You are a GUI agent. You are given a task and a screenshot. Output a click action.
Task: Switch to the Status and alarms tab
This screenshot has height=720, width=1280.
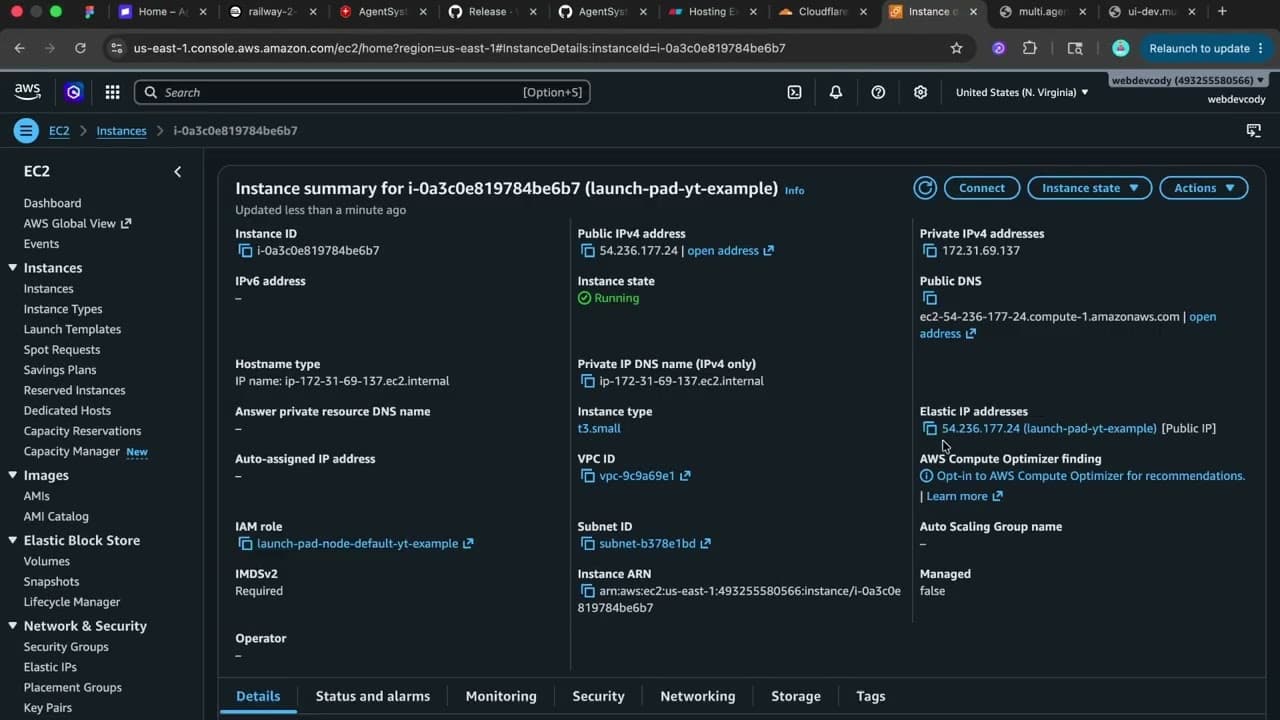pos(373,696)
